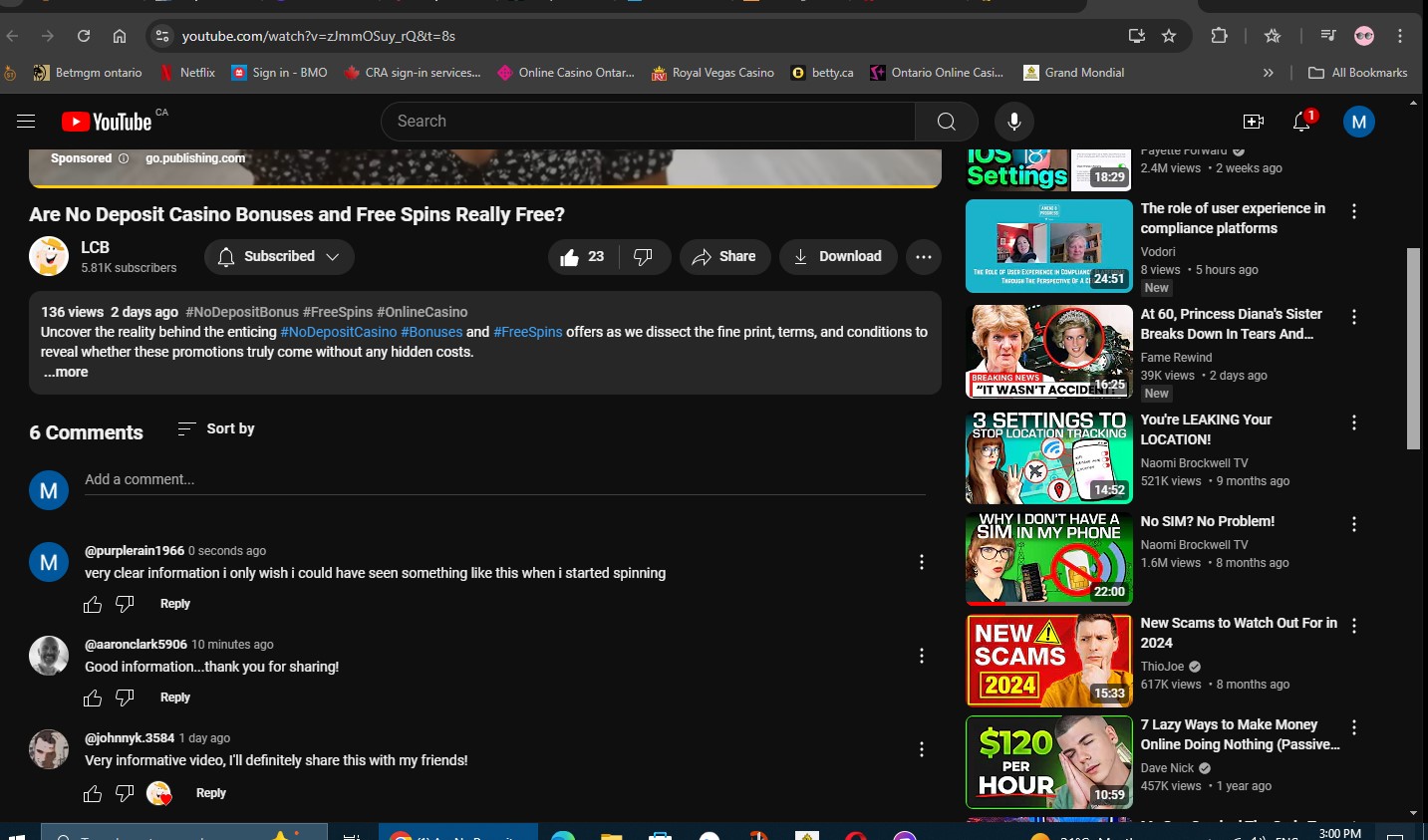Bookmark this page with the star
This screenshot has height=840, width=1428.
click(1169, 36)
